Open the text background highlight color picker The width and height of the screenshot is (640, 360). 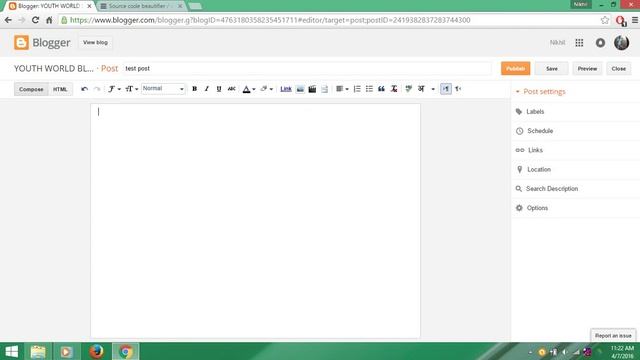(267, 89)
